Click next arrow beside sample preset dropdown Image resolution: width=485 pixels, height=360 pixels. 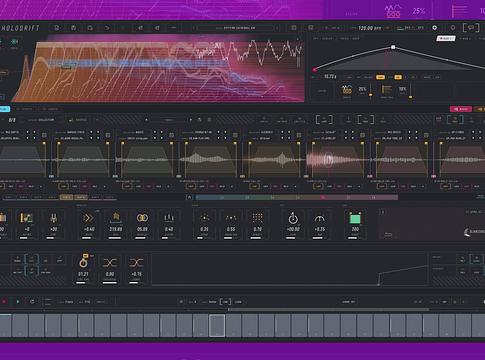click(191, 120)
